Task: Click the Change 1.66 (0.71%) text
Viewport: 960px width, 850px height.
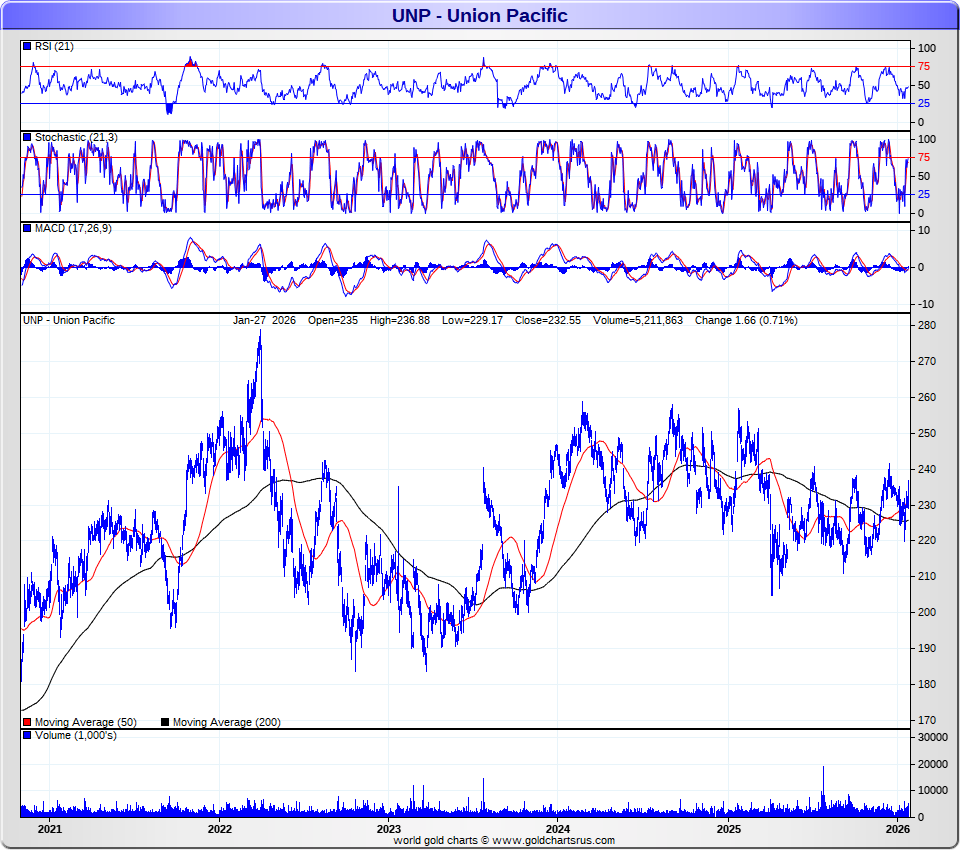Action: coord(746,320)
